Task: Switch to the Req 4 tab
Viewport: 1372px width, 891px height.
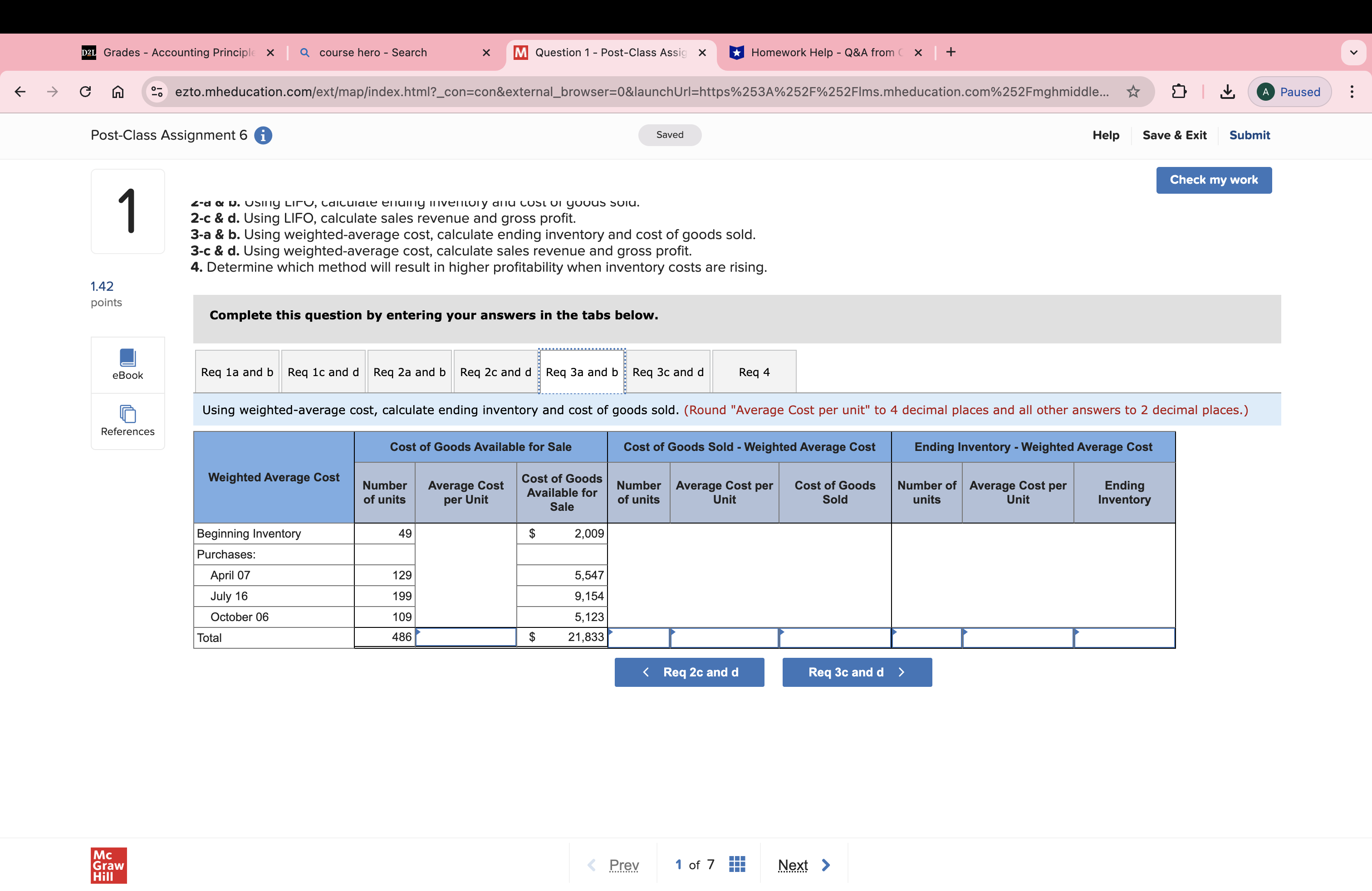Action: [754, 372]
